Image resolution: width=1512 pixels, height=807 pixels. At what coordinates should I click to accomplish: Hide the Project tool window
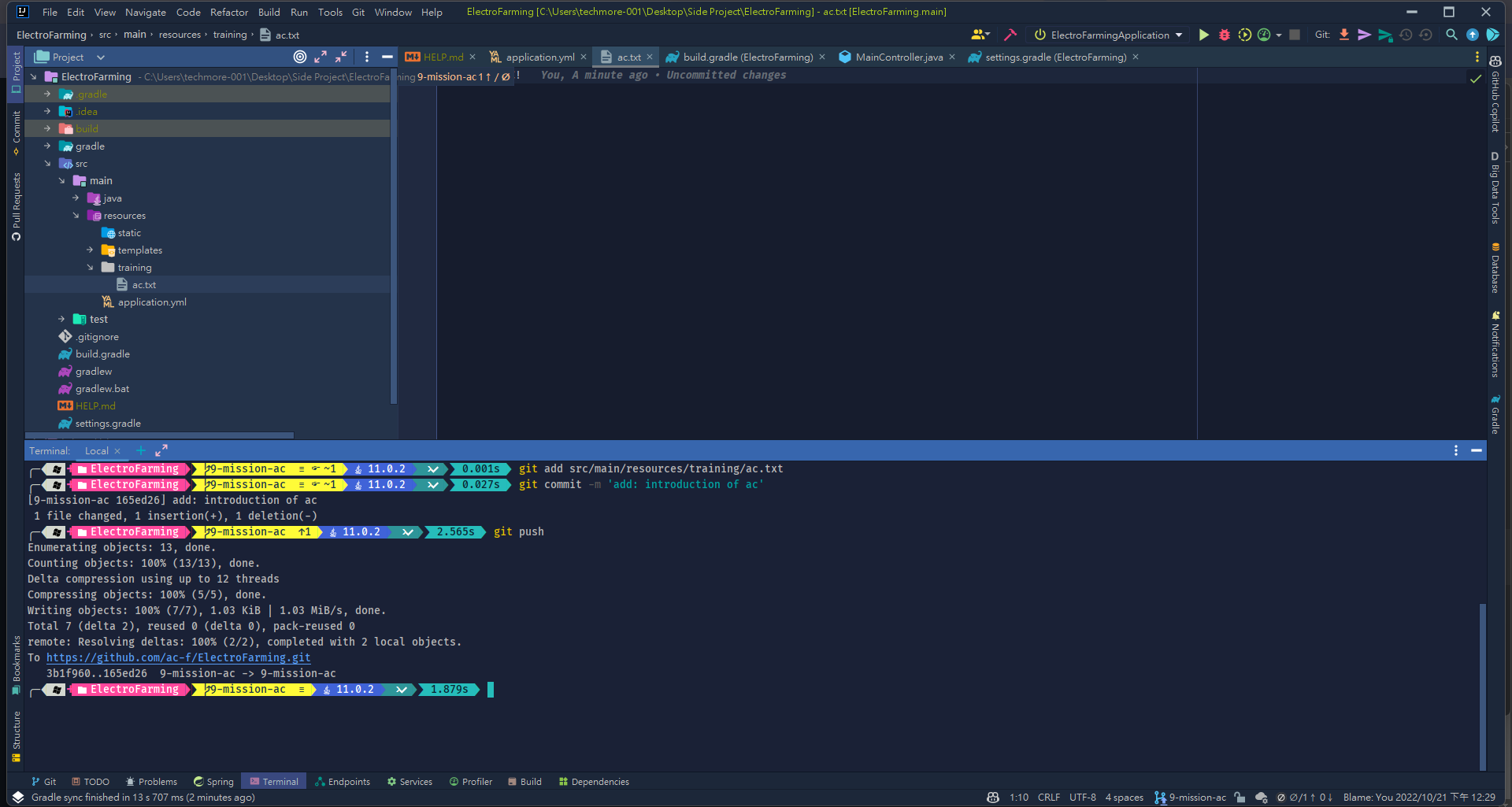pos(387,57)
